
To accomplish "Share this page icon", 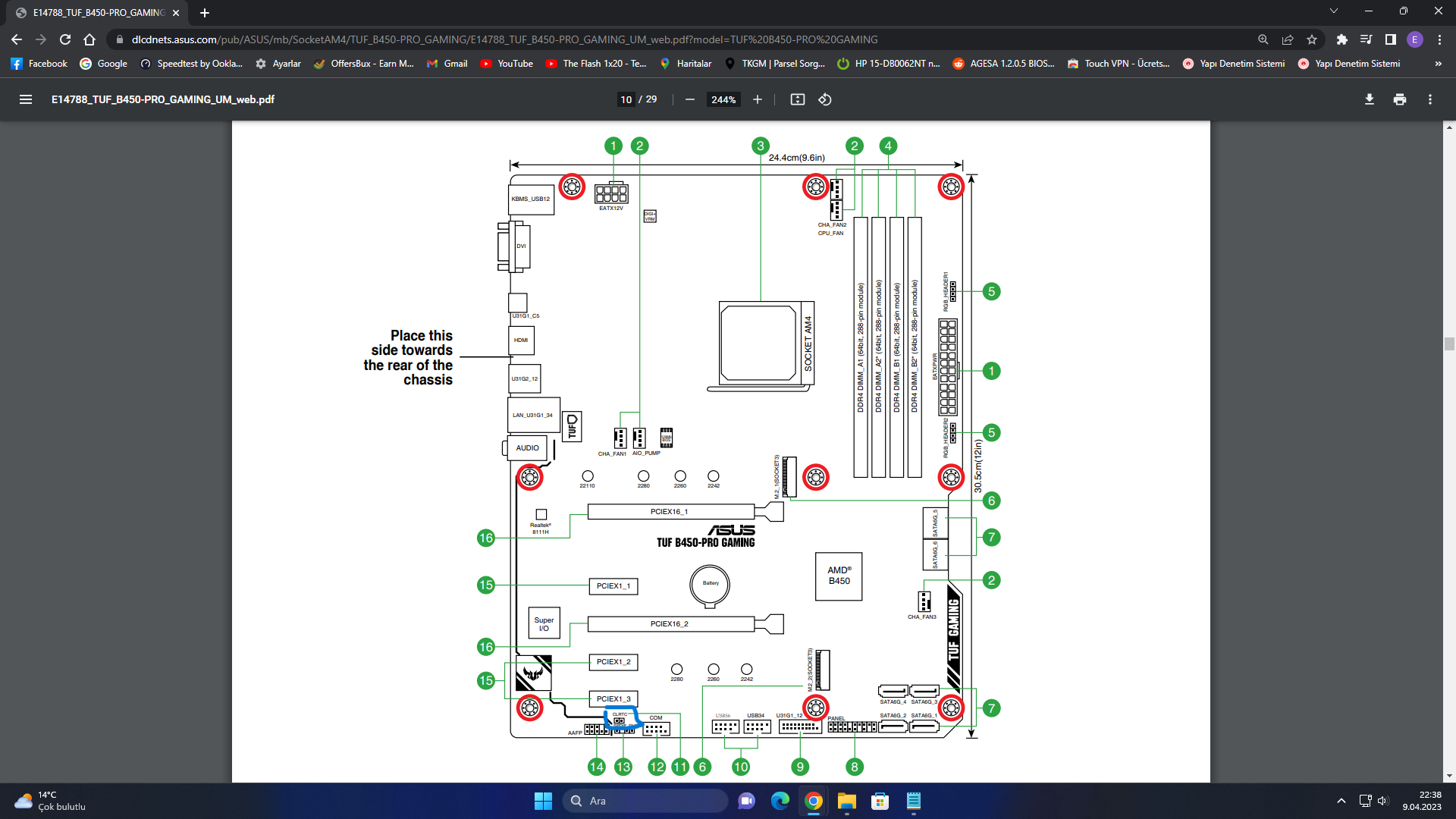I will (1288, 39).
